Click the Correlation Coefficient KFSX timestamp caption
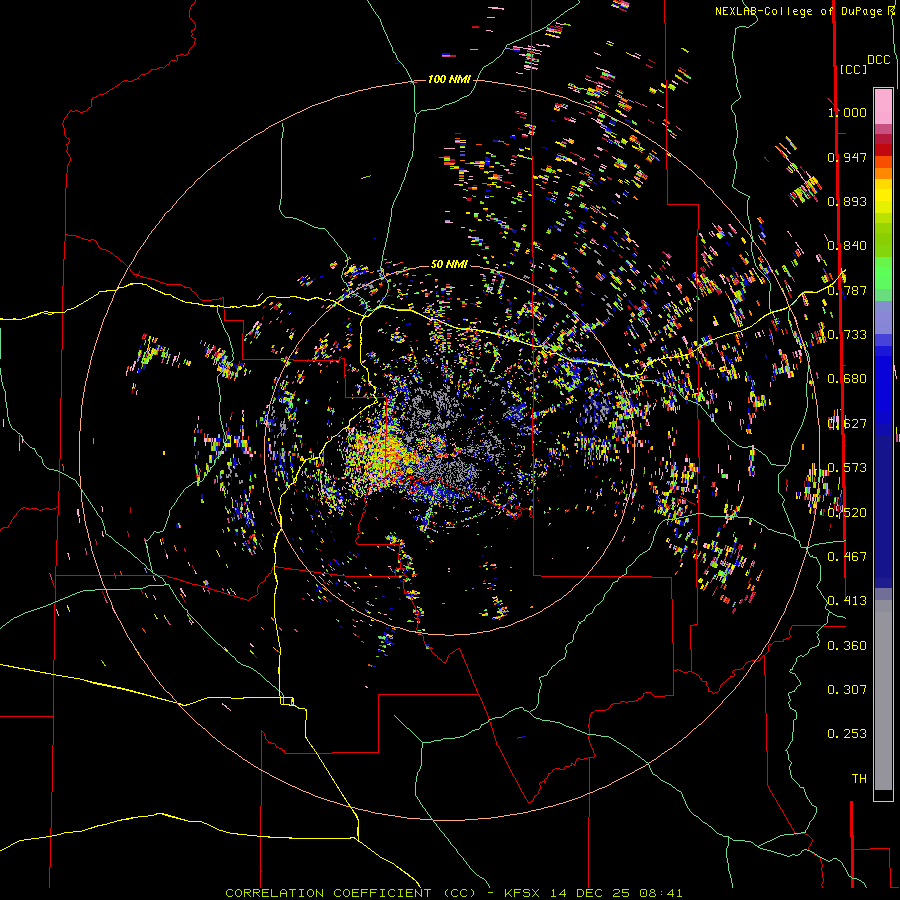 pos(454,893)
